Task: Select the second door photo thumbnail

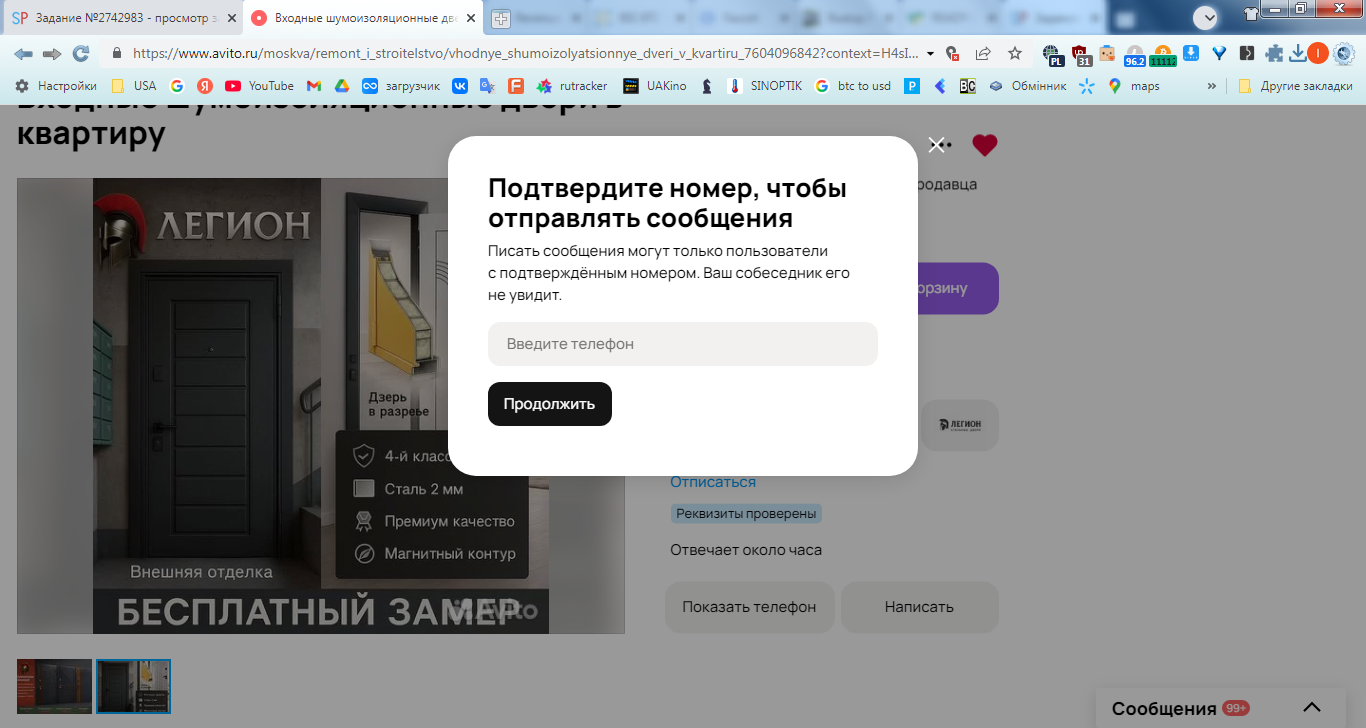Action: click(133, 686)
